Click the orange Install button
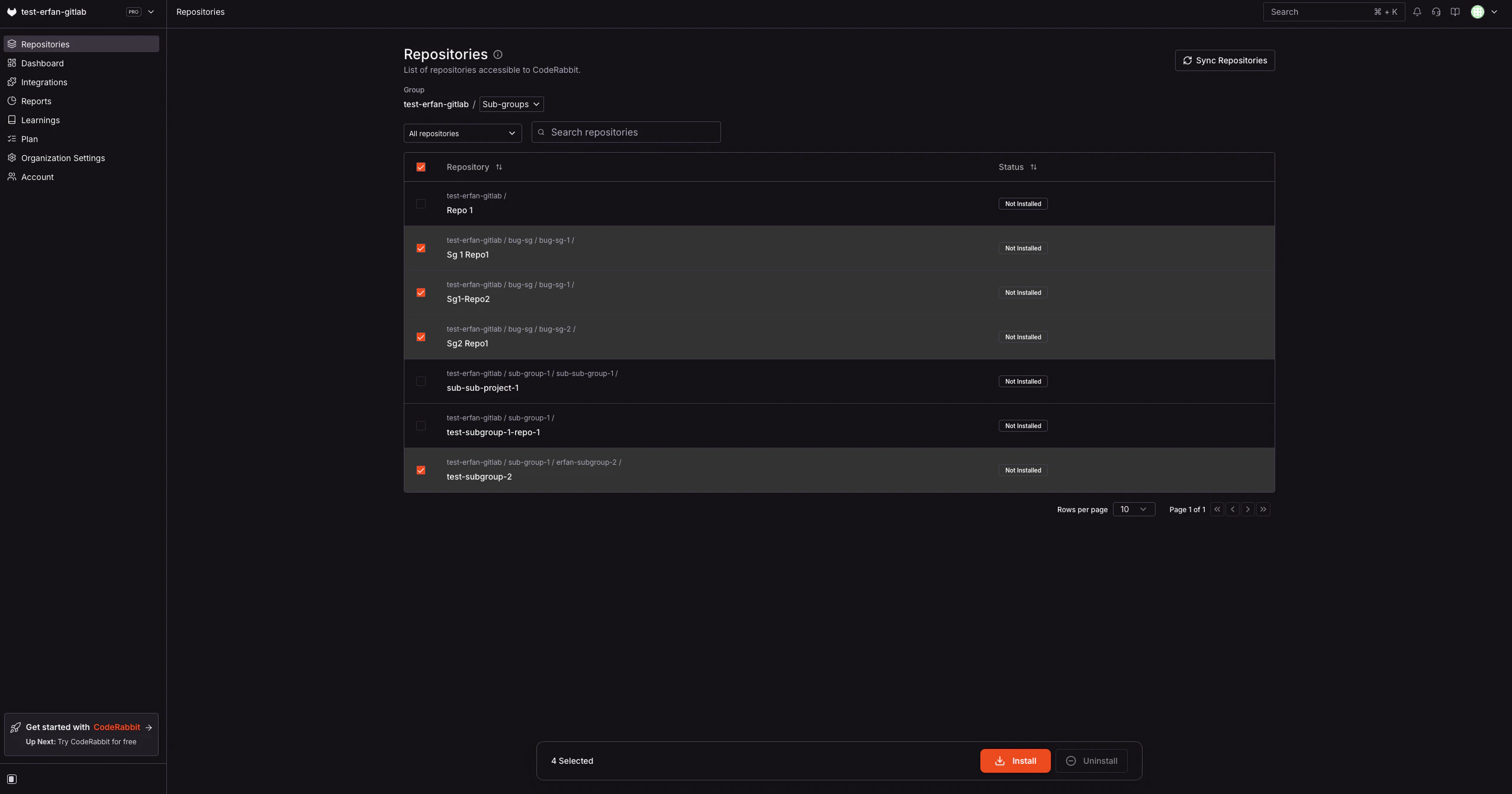Image resolution: width=1512 pixels, height=794 pixels. tap(1015, 761)
